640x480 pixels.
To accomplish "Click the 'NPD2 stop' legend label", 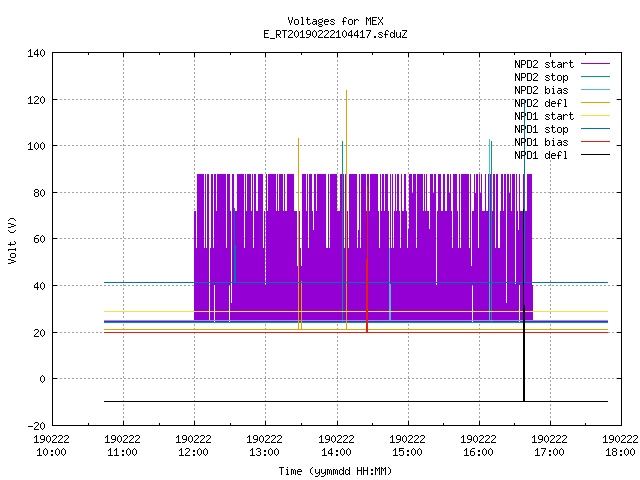I will (x=541, y=77).
